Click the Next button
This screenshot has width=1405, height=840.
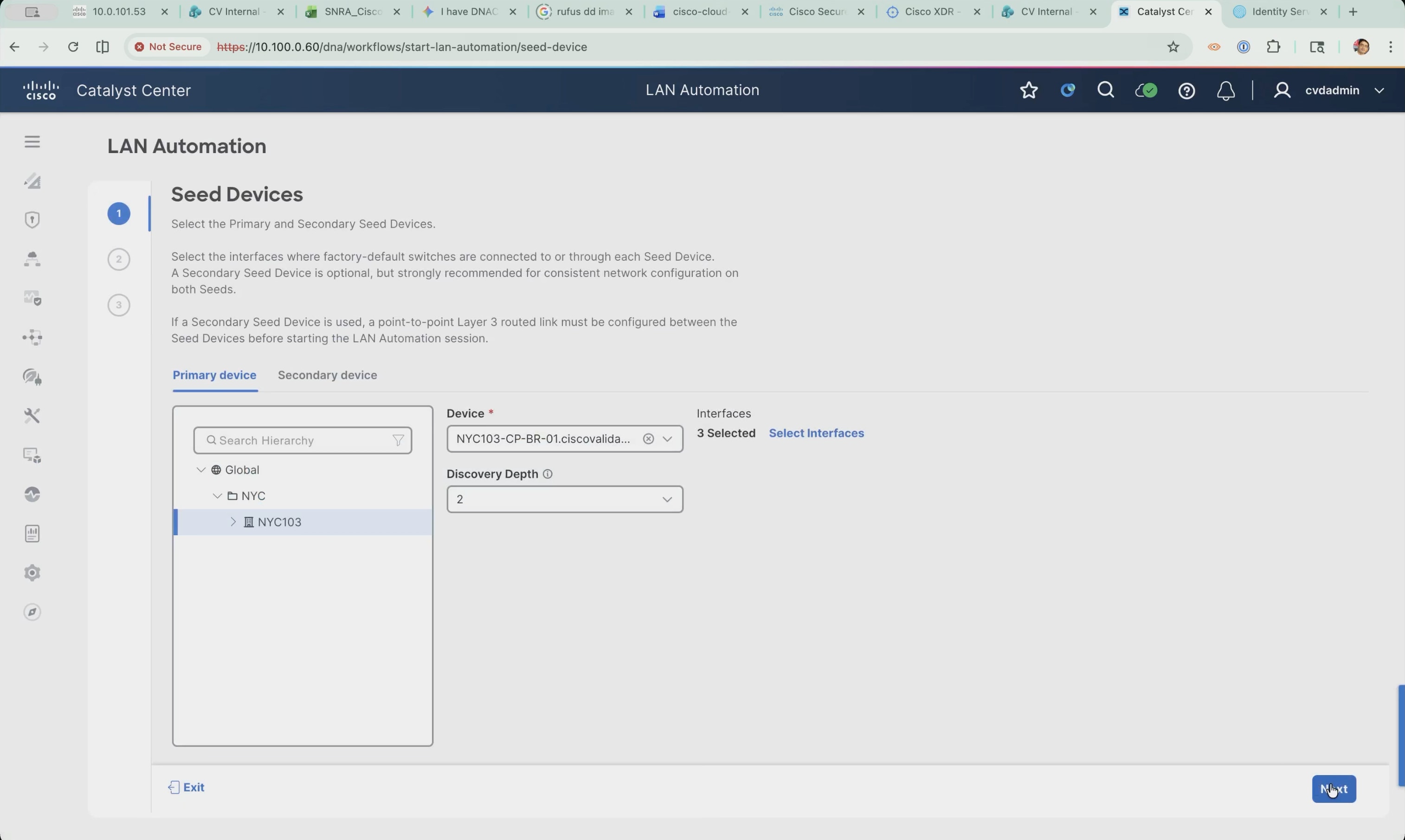tap(1334, 789)
